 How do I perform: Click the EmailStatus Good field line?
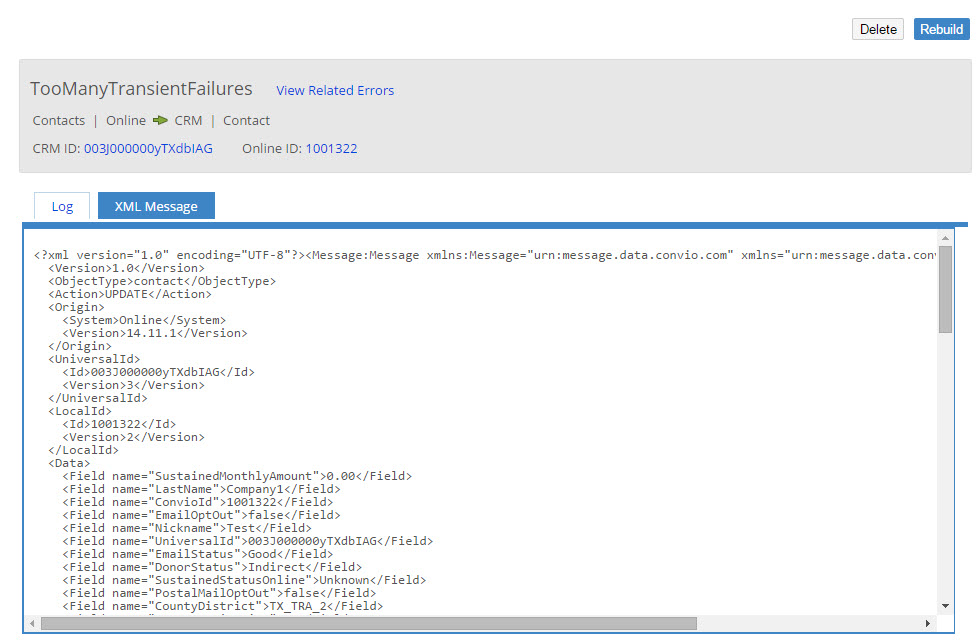(198, 554)
